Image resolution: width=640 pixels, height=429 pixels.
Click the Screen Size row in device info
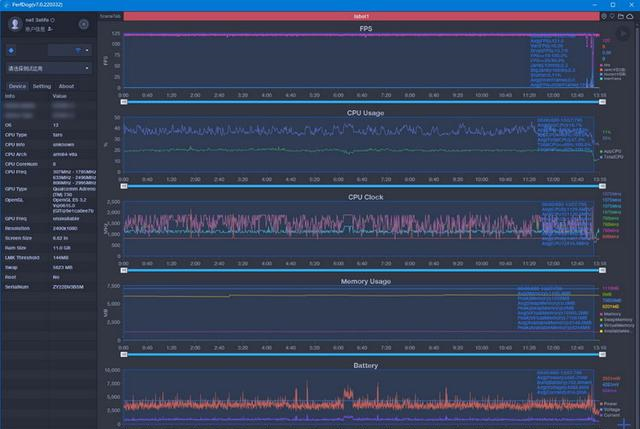click(x=49, y=238)
